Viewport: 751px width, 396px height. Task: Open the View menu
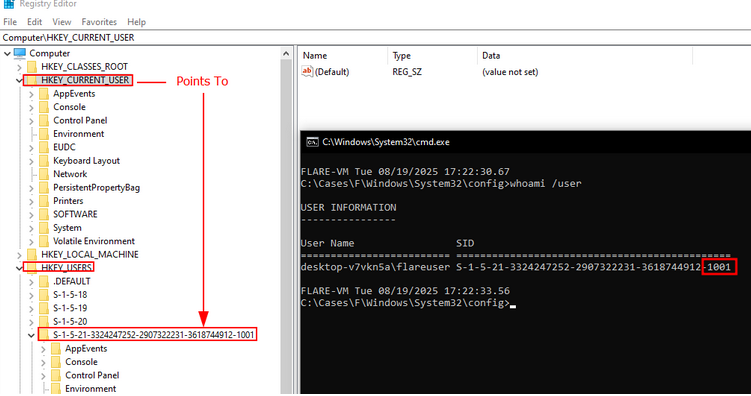click(x=62, y=22)
